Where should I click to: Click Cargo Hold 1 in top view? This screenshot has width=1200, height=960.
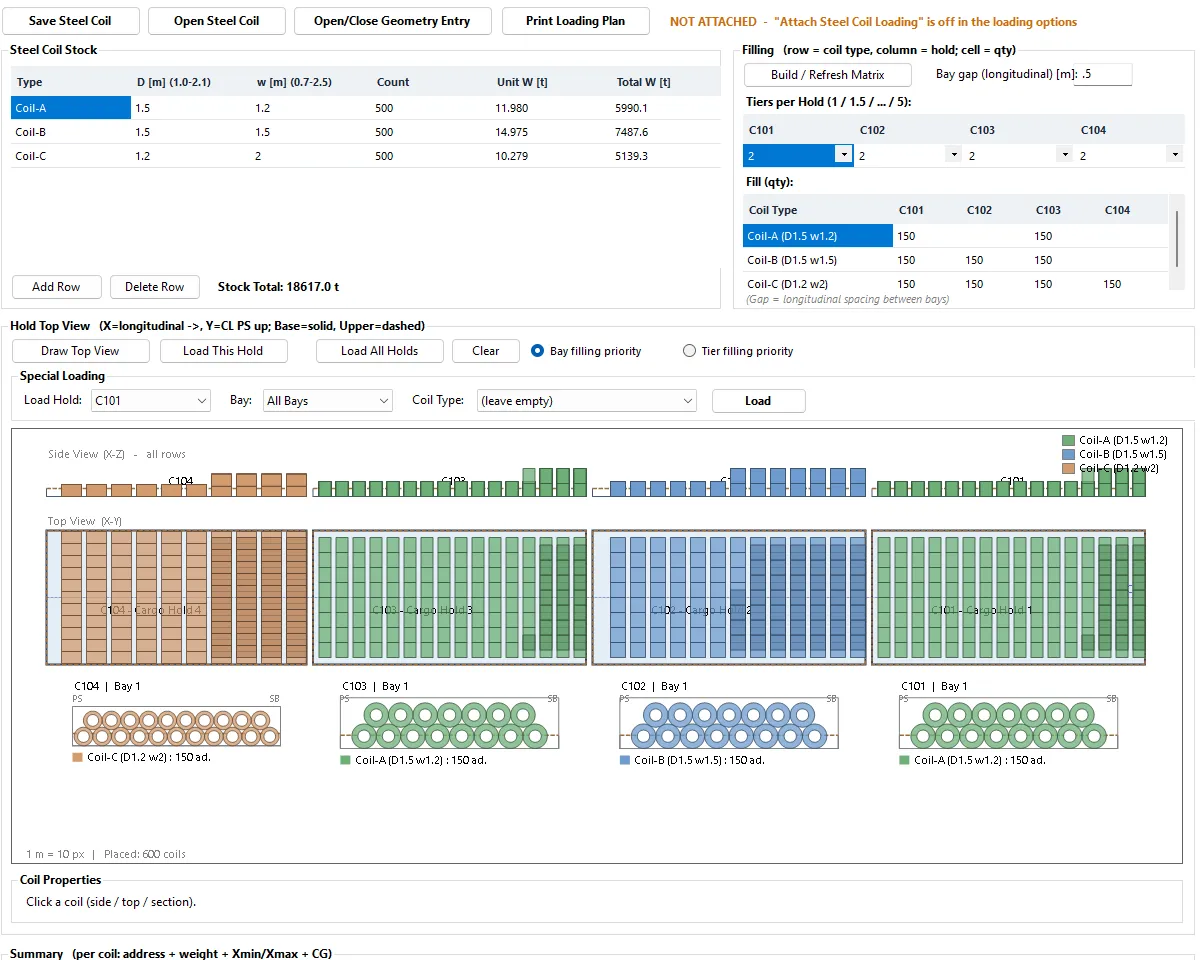(1008, 597)
